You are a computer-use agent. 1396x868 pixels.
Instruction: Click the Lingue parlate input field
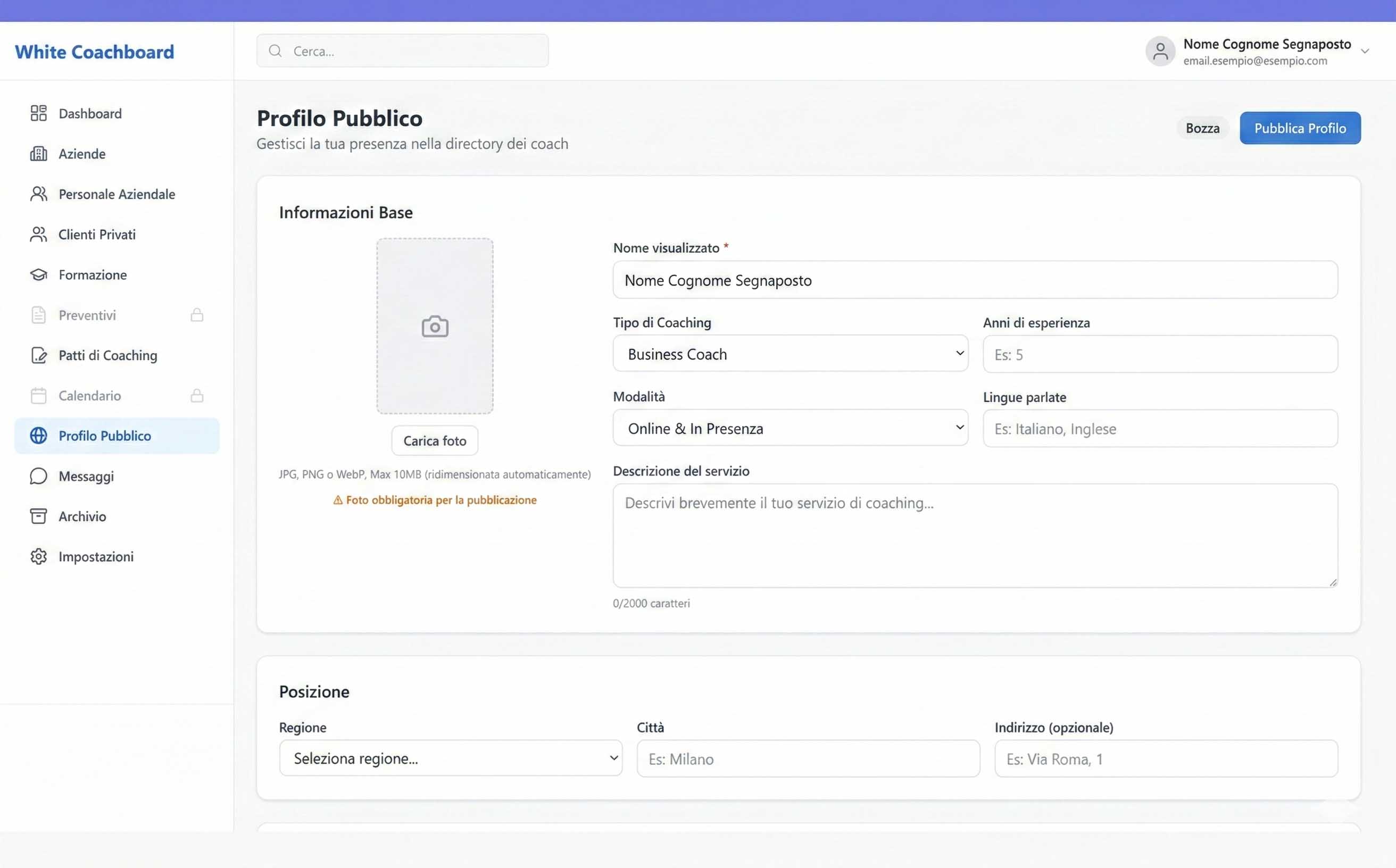[1160, 428]
